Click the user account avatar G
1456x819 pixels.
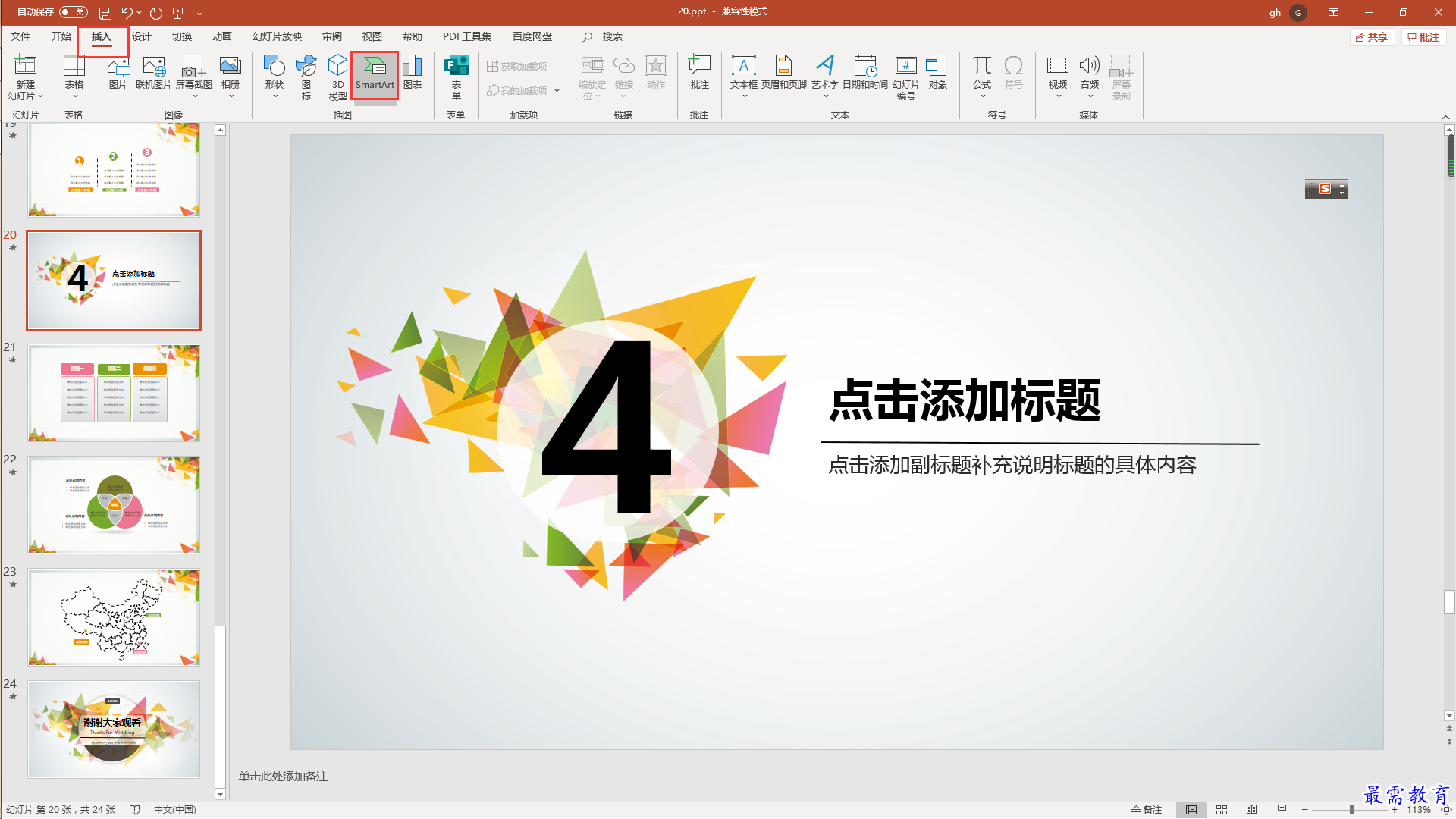pos(1298,13)
